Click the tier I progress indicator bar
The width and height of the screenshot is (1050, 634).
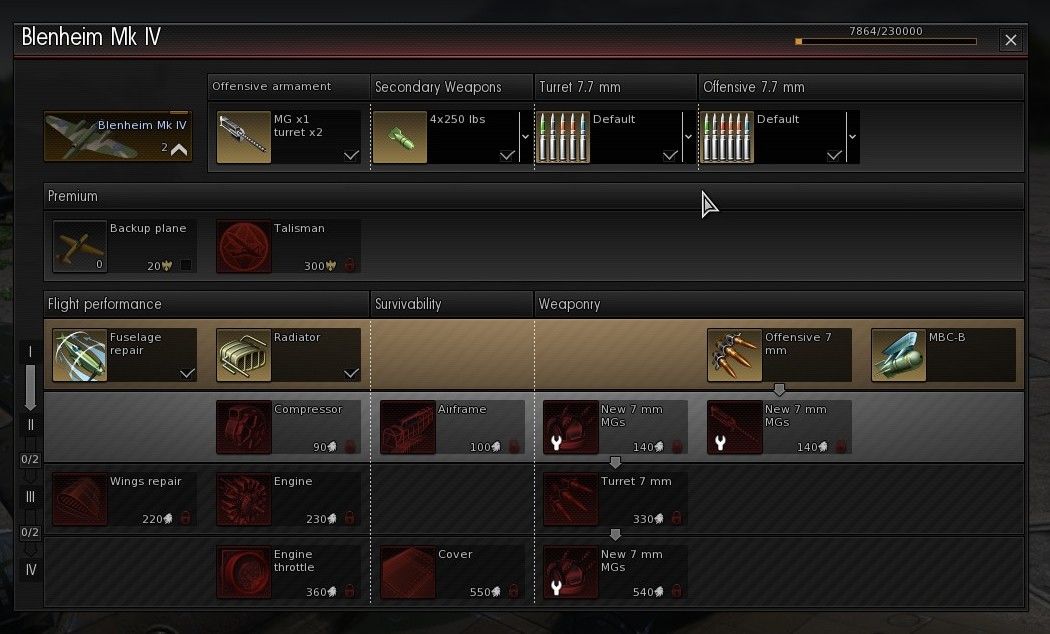30,388
